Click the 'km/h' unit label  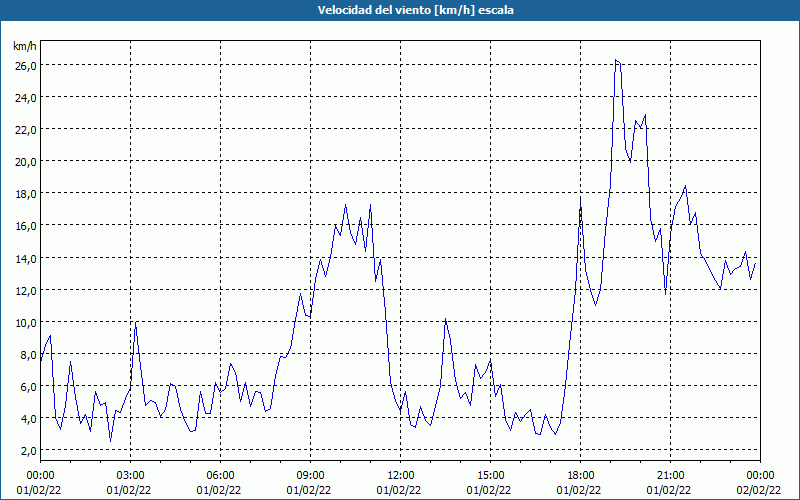click(24, 46)
